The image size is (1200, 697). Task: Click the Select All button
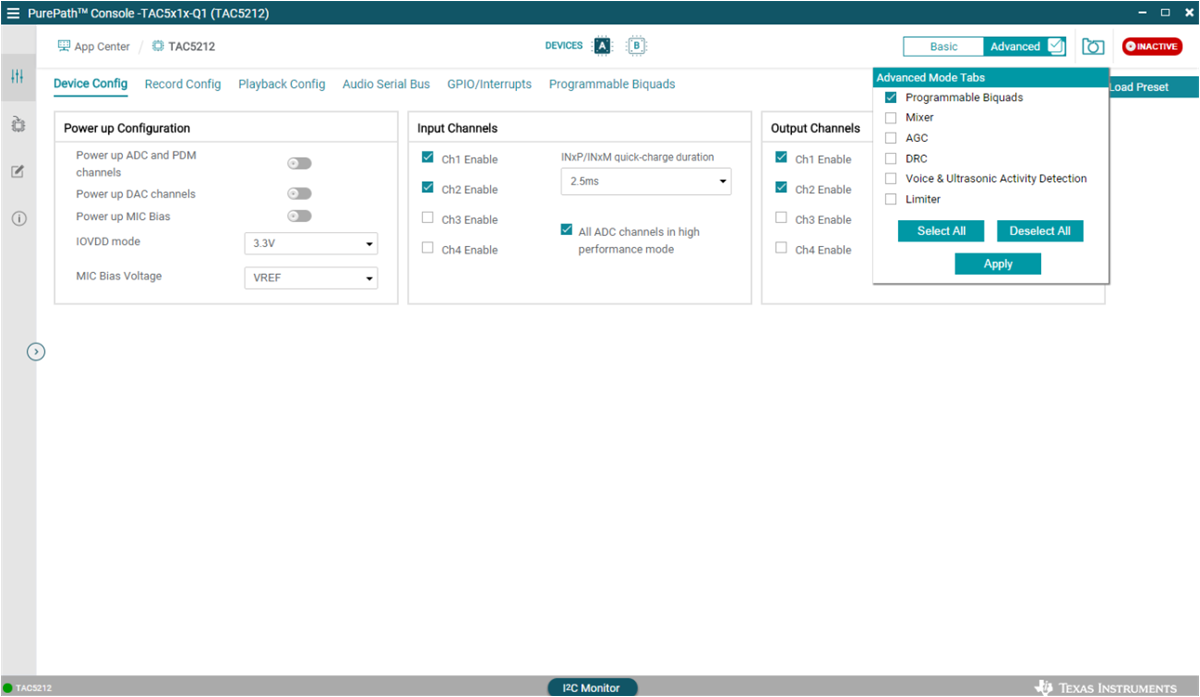point(941,231)
